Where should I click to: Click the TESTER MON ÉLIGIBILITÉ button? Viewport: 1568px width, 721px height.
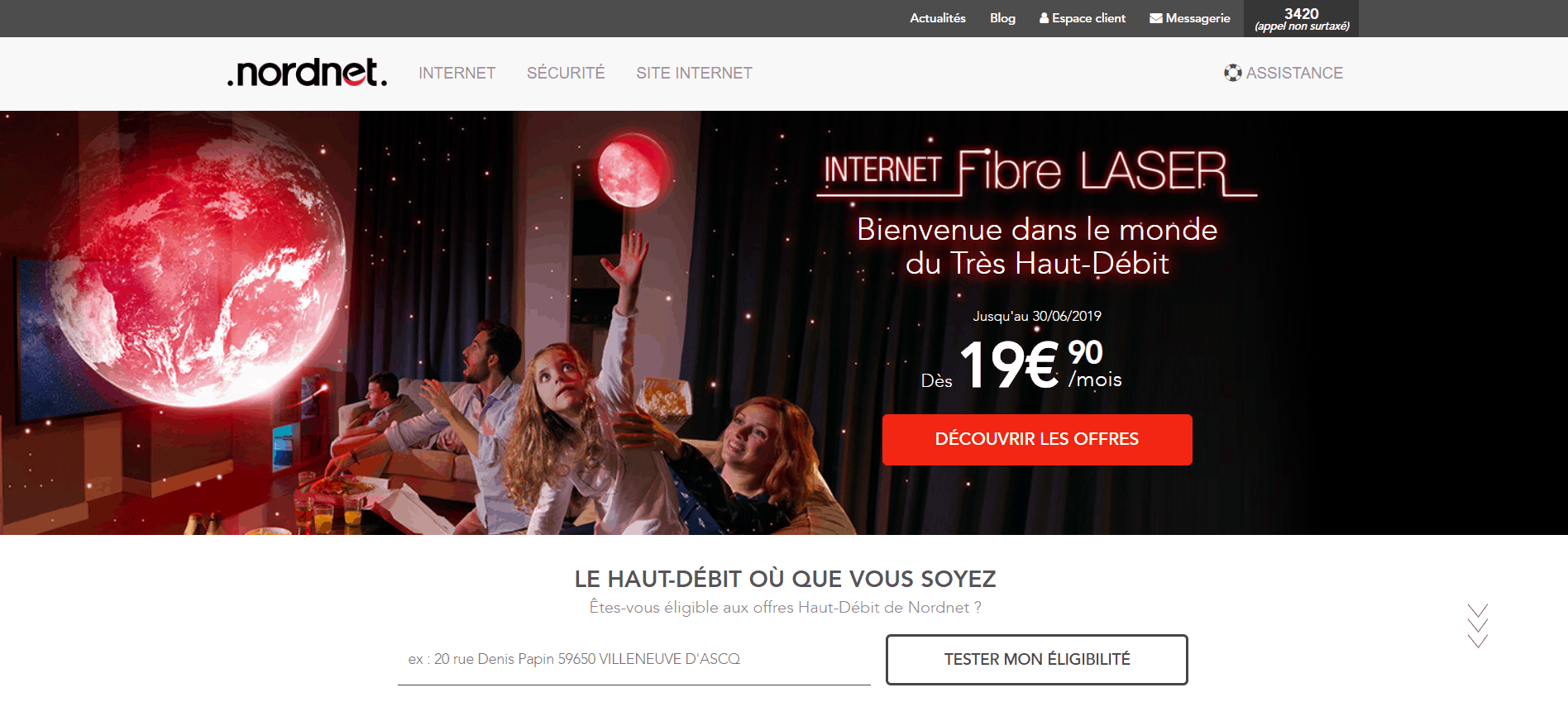1037,660
